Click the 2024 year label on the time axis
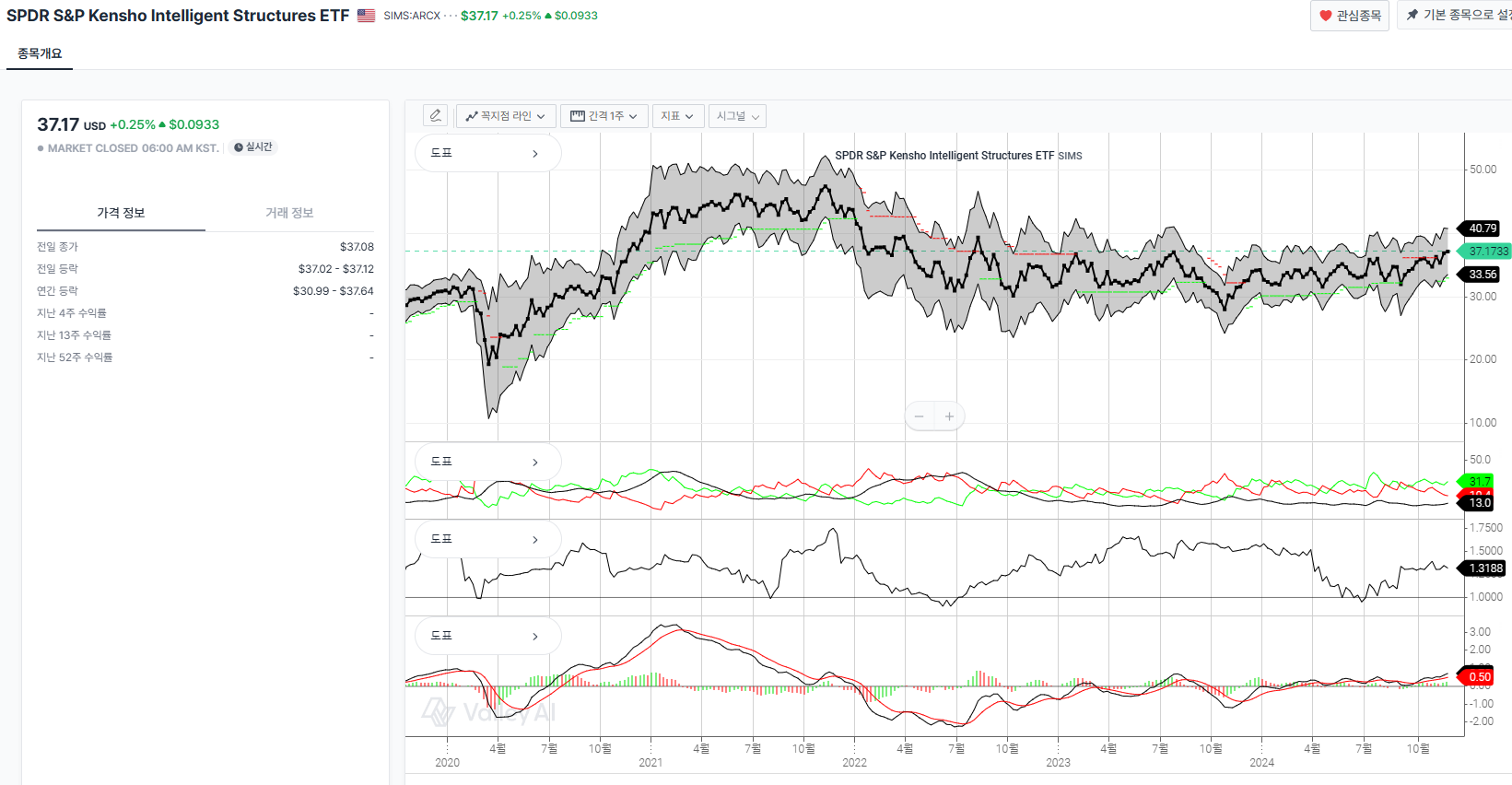This screenshot has width=1512, height=785. [x=1261, y=763]
